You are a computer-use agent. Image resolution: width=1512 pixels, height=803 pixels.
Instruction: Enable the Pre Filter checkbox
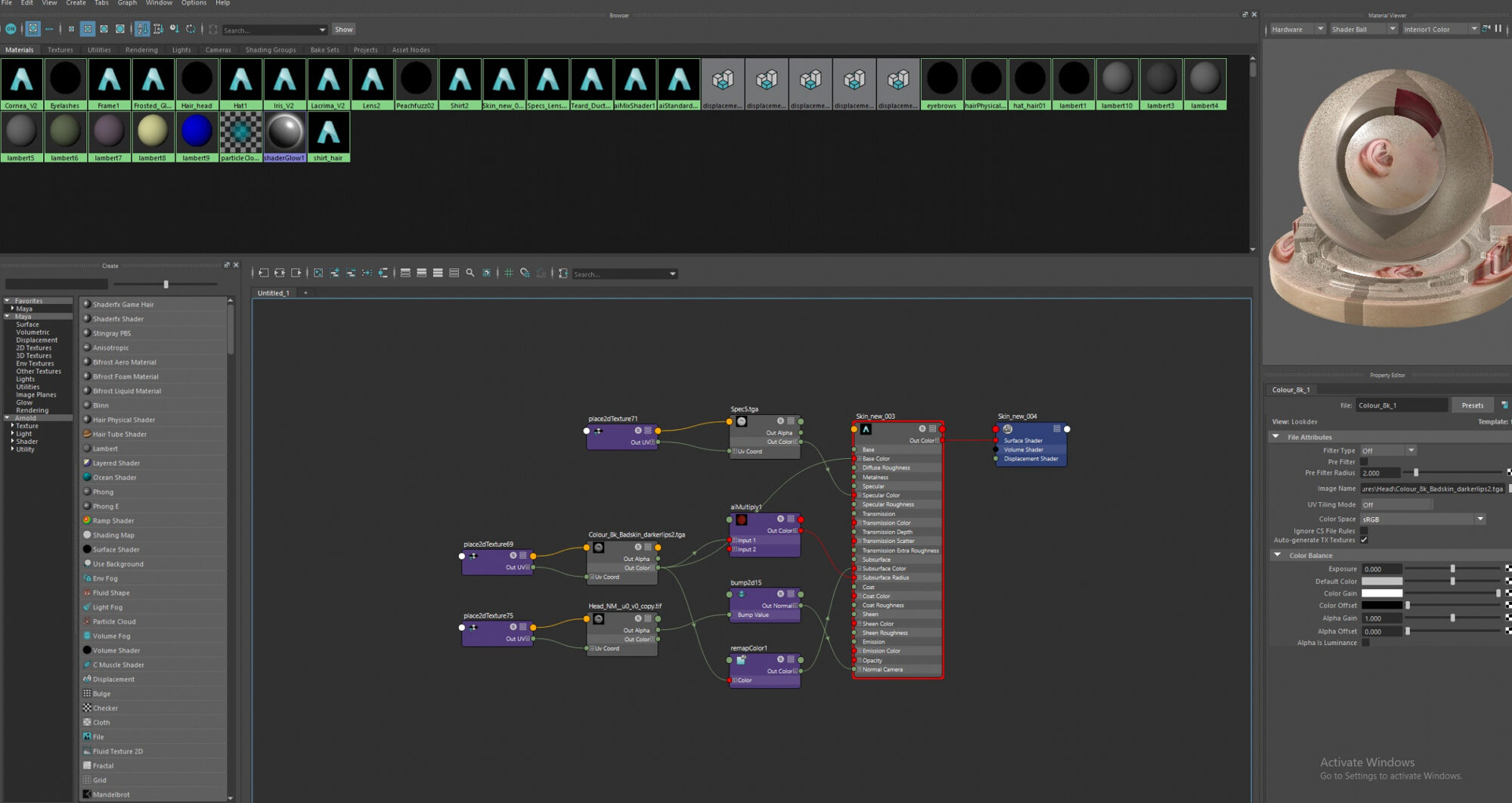click(x=1365, y=462)
